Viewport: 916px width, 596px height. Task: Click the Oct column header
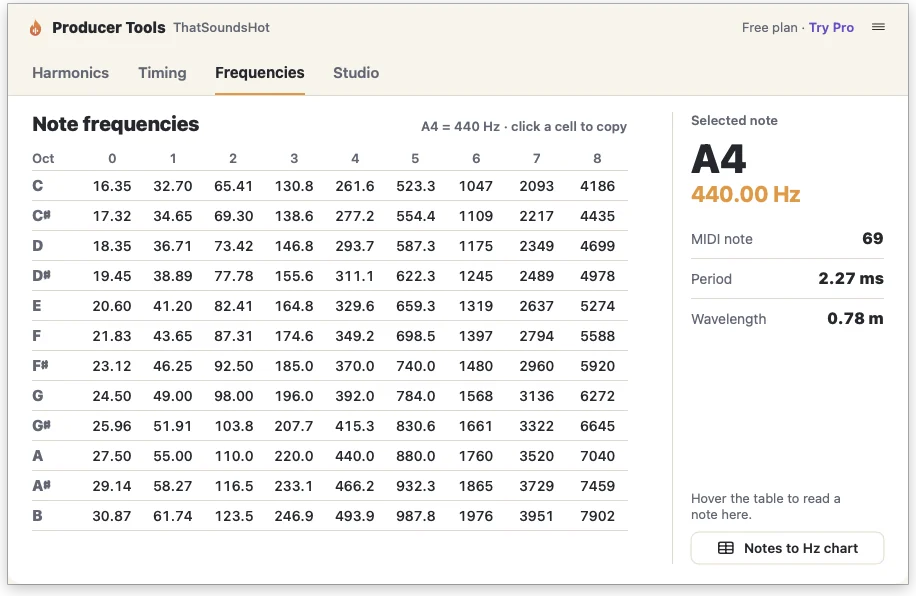tap(43, 158)
